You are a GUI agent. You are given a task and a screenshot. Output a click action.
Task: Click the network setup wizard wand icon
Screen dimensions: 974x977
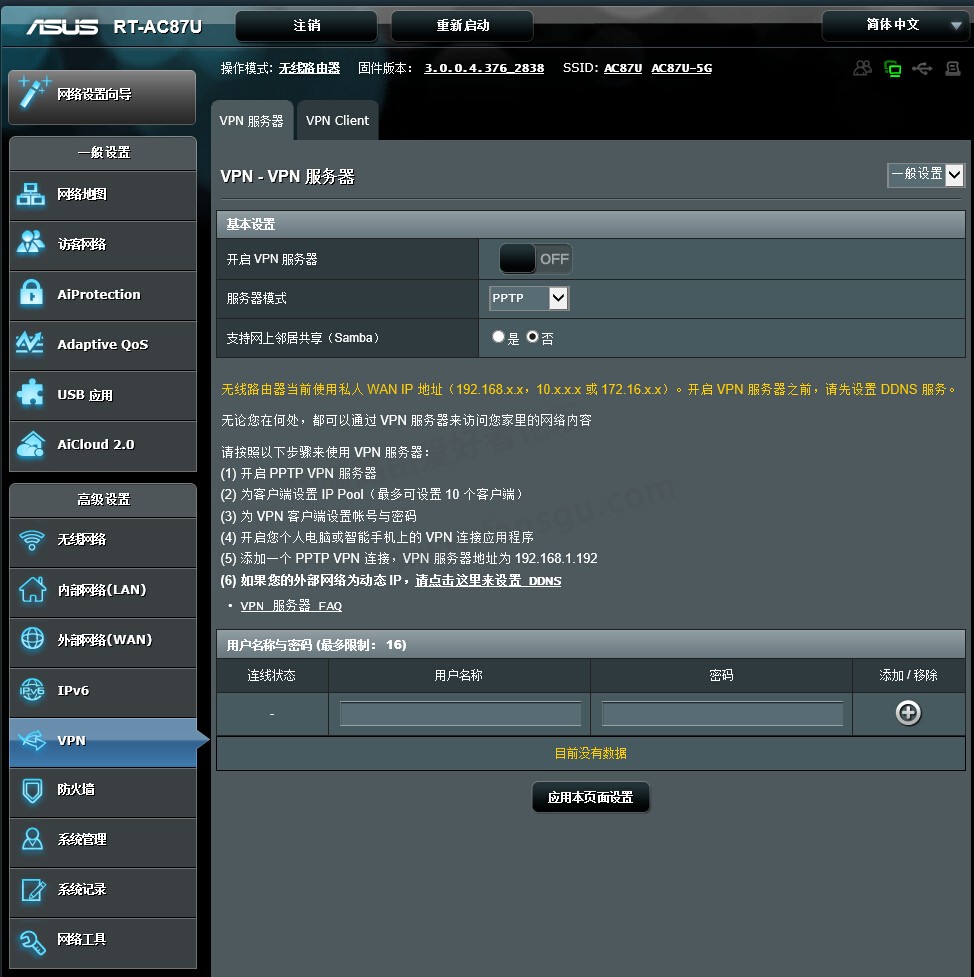coord(34,93)
